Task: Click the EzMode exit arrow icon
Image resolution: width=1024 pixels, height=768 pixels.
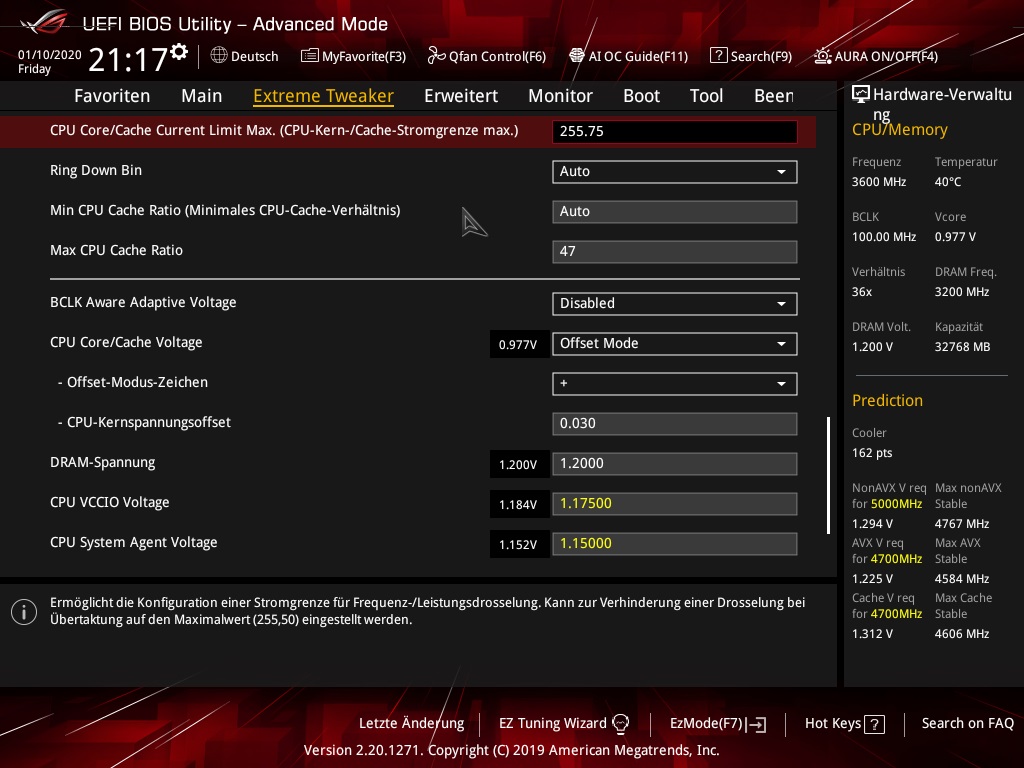Action: coord(757,724)
